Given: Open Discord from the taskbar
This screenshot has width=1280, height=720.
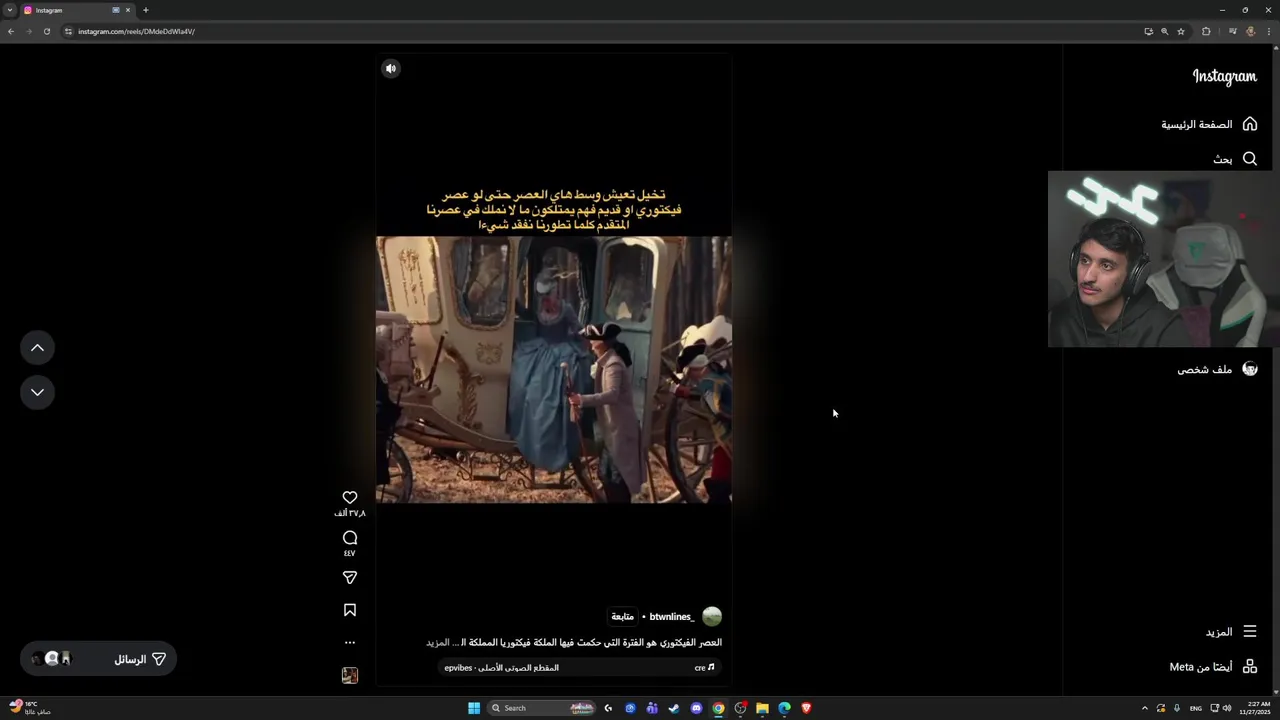Looking at the screenshot, I should 696,708.
